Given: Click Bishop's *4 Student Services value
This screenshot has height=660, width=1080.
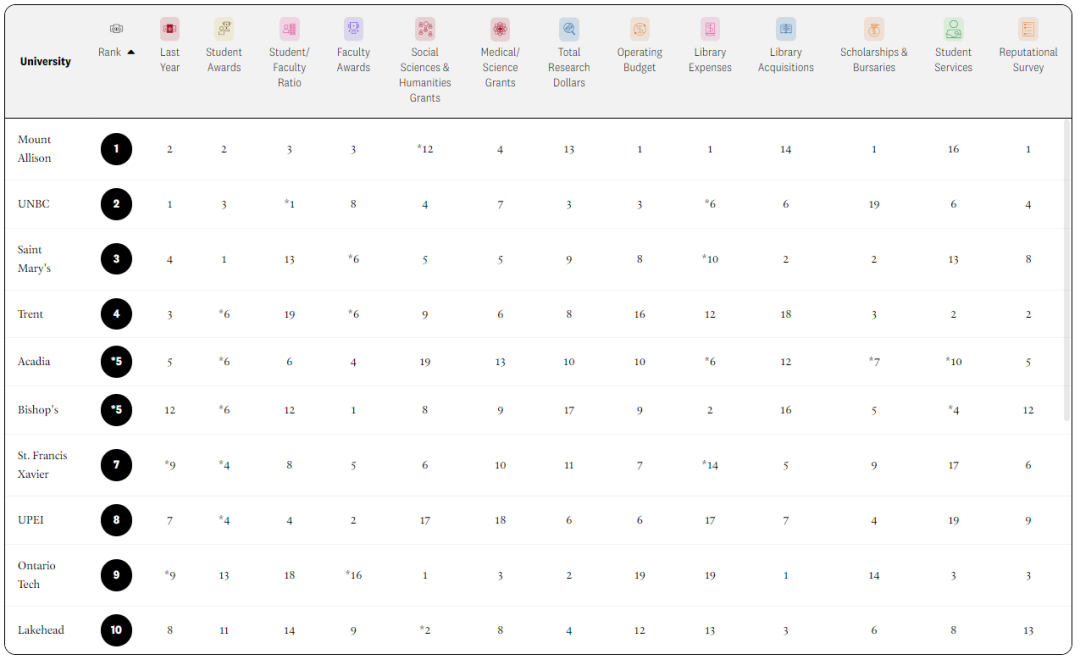Looking at the screenshot, I should [953, 410].
